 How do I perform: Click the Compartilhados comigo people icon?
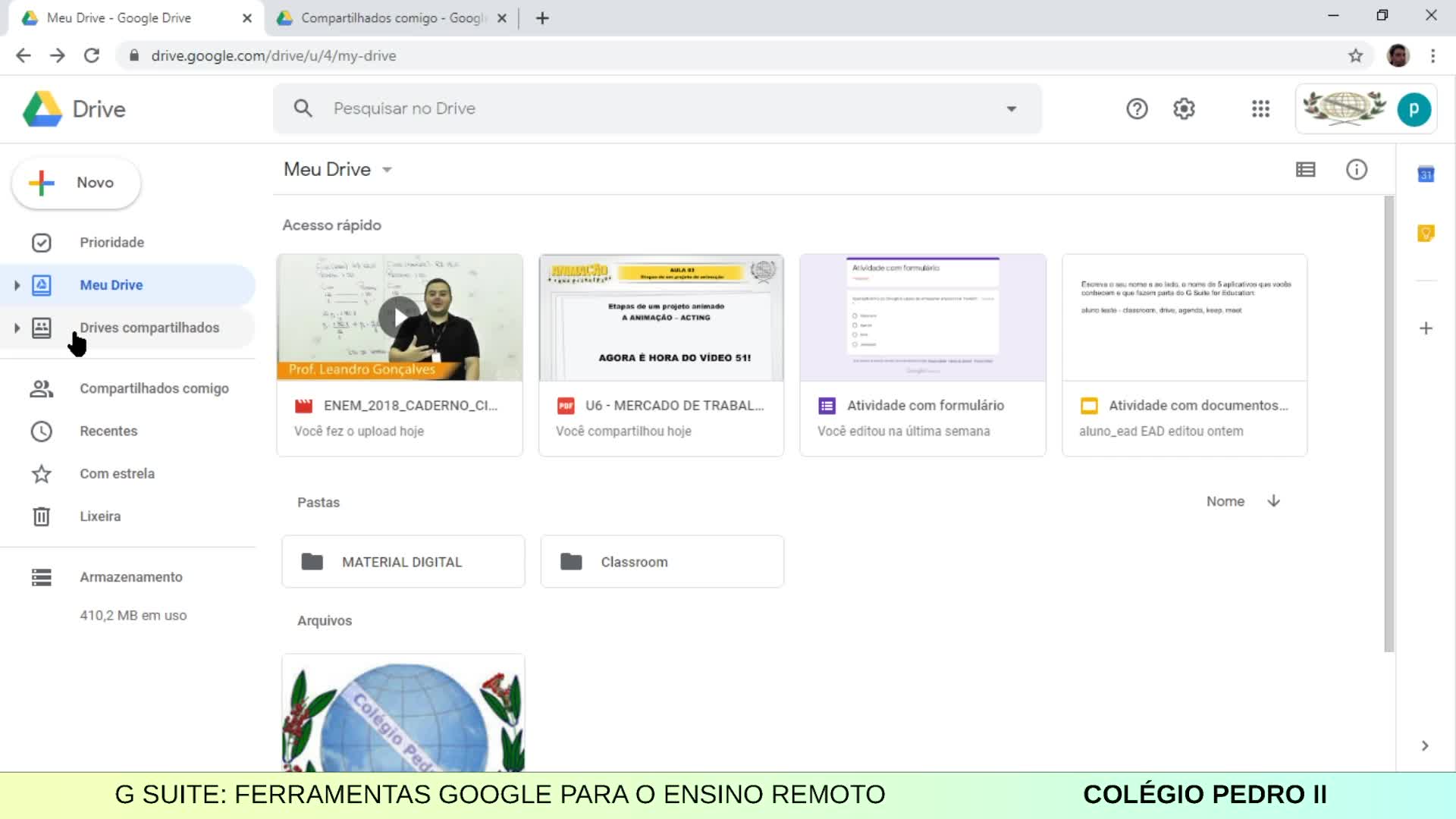click(41, 388)
